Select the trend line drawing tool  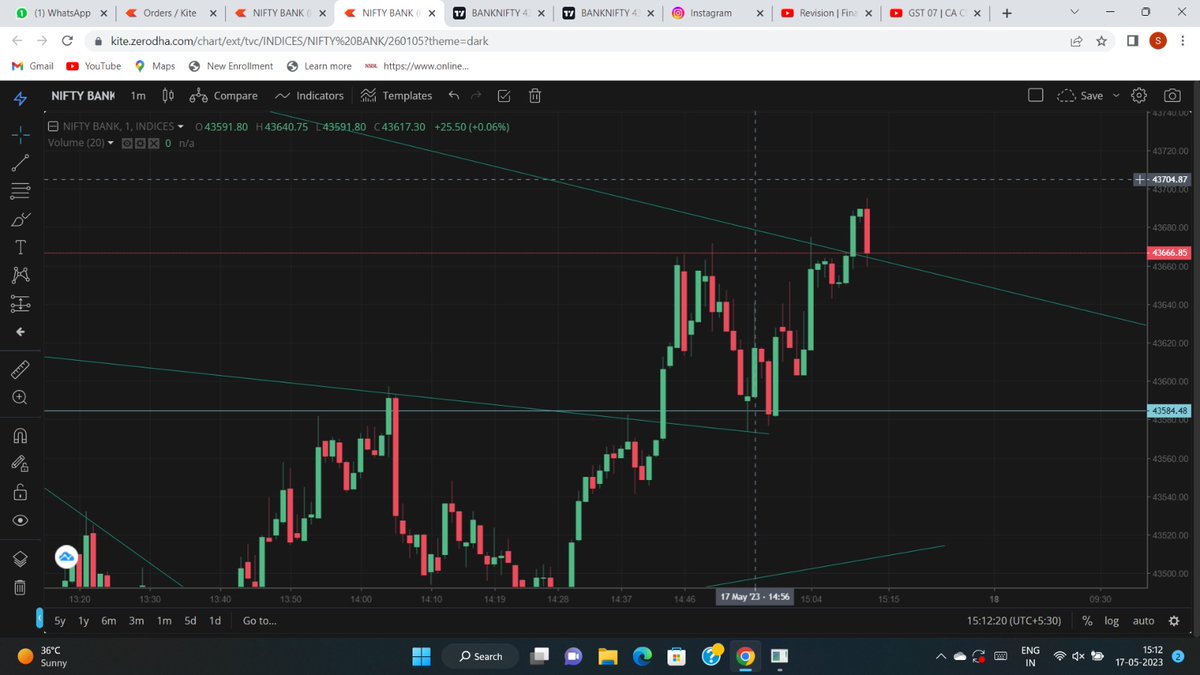[20, 162]
